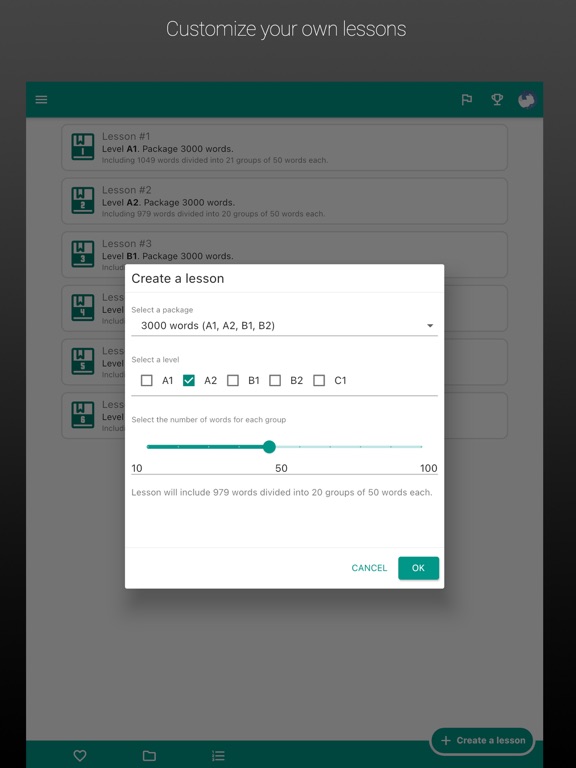Select the Lesson #1 title text
The width and height of the screenshot is (576, 768).
pyautogui.click(x=126, y=136)
